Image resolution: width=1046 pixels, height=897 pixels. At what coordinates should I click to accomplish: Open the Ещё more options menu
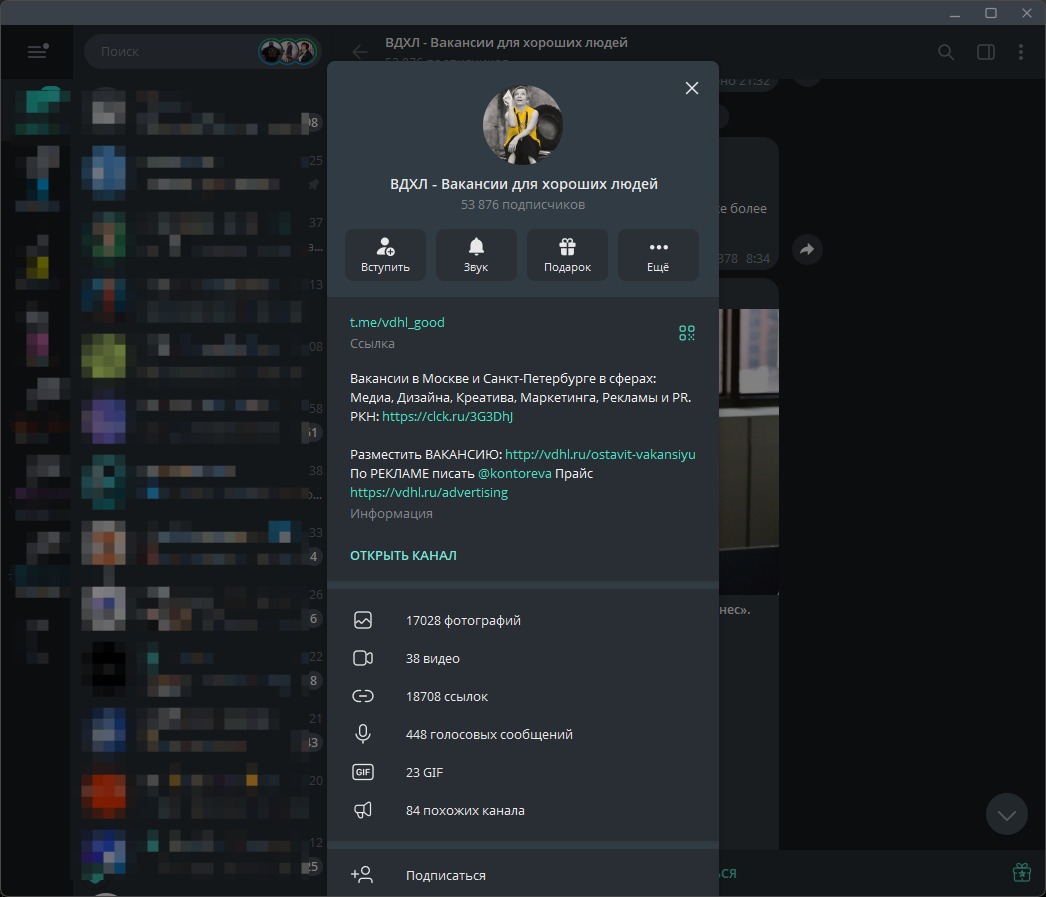pos(658,255)
